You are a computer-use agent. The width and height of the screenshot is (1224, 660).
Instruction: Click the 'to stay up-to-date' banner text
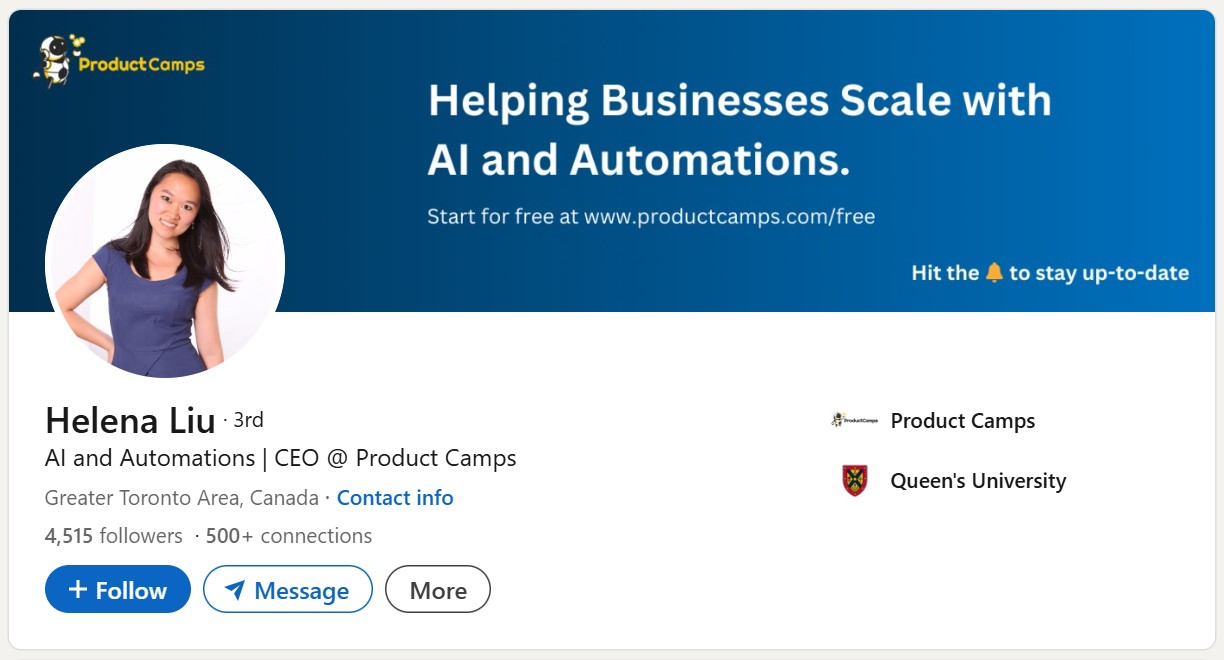[1099, 272]
